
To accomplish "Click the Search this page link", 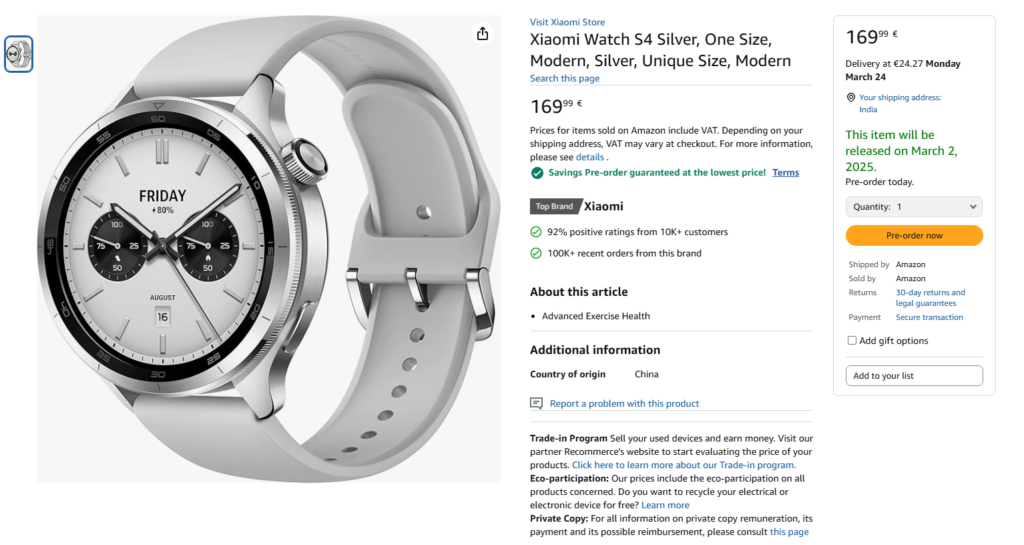I will tap(565, 79).
